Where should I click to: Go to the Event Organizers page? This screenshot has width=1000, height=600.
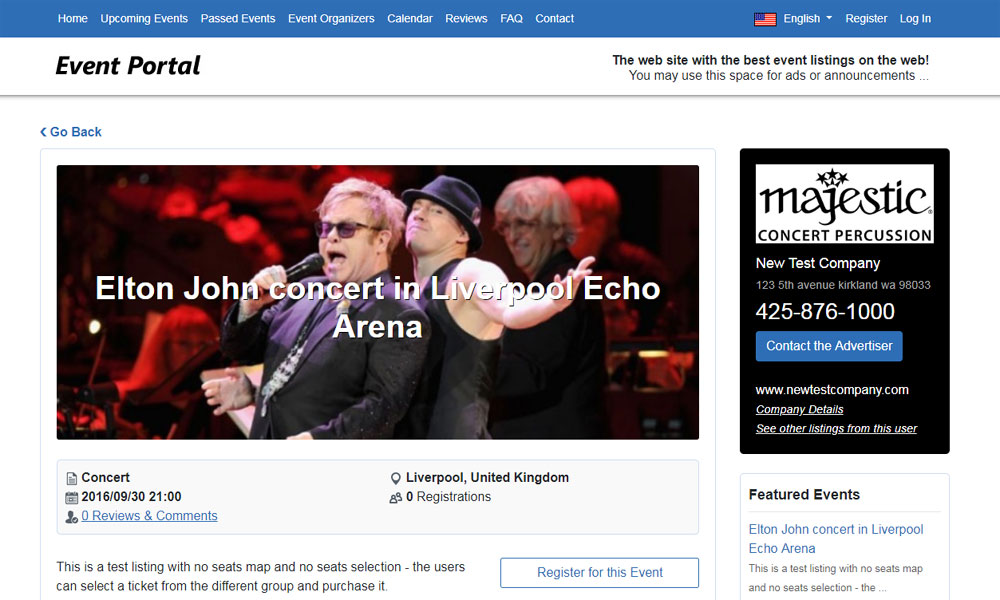coord(331,18)
